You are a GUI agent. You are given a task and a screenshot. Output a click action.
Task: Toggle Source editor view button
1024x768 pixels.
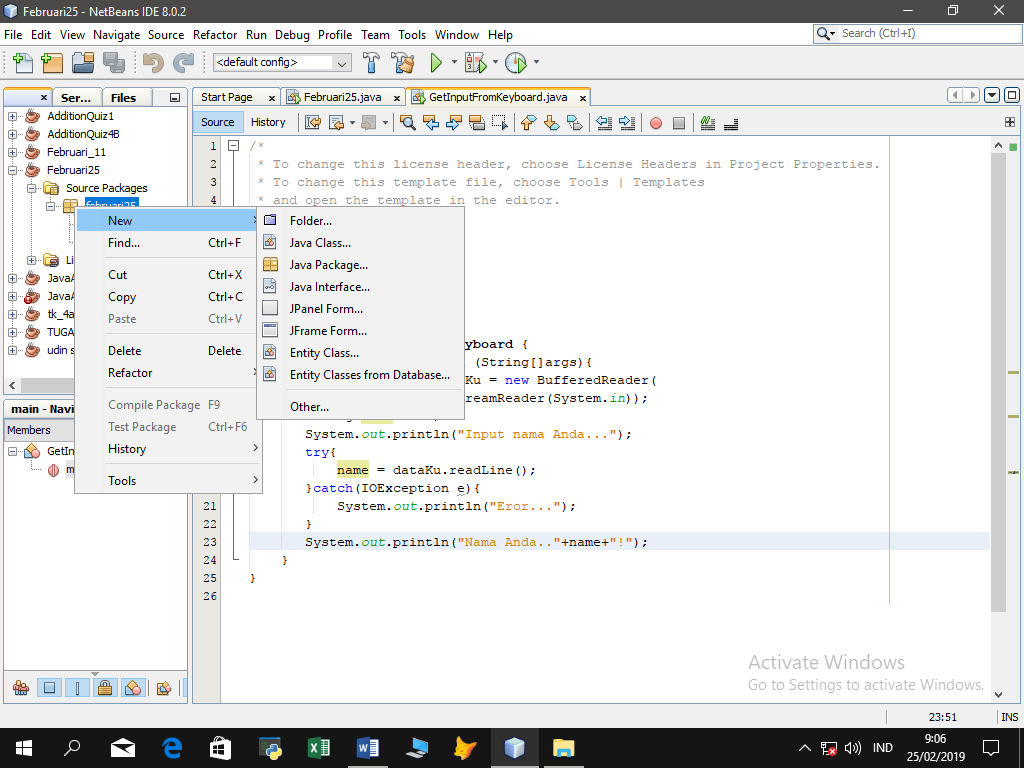[217, 122]
